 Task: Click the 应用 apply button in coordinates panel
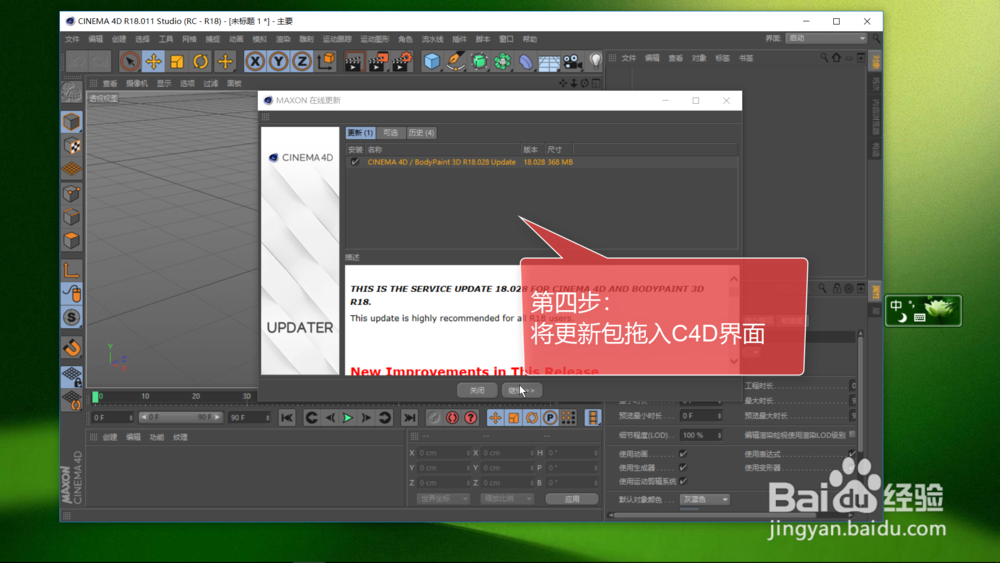(x=572, y=499)
